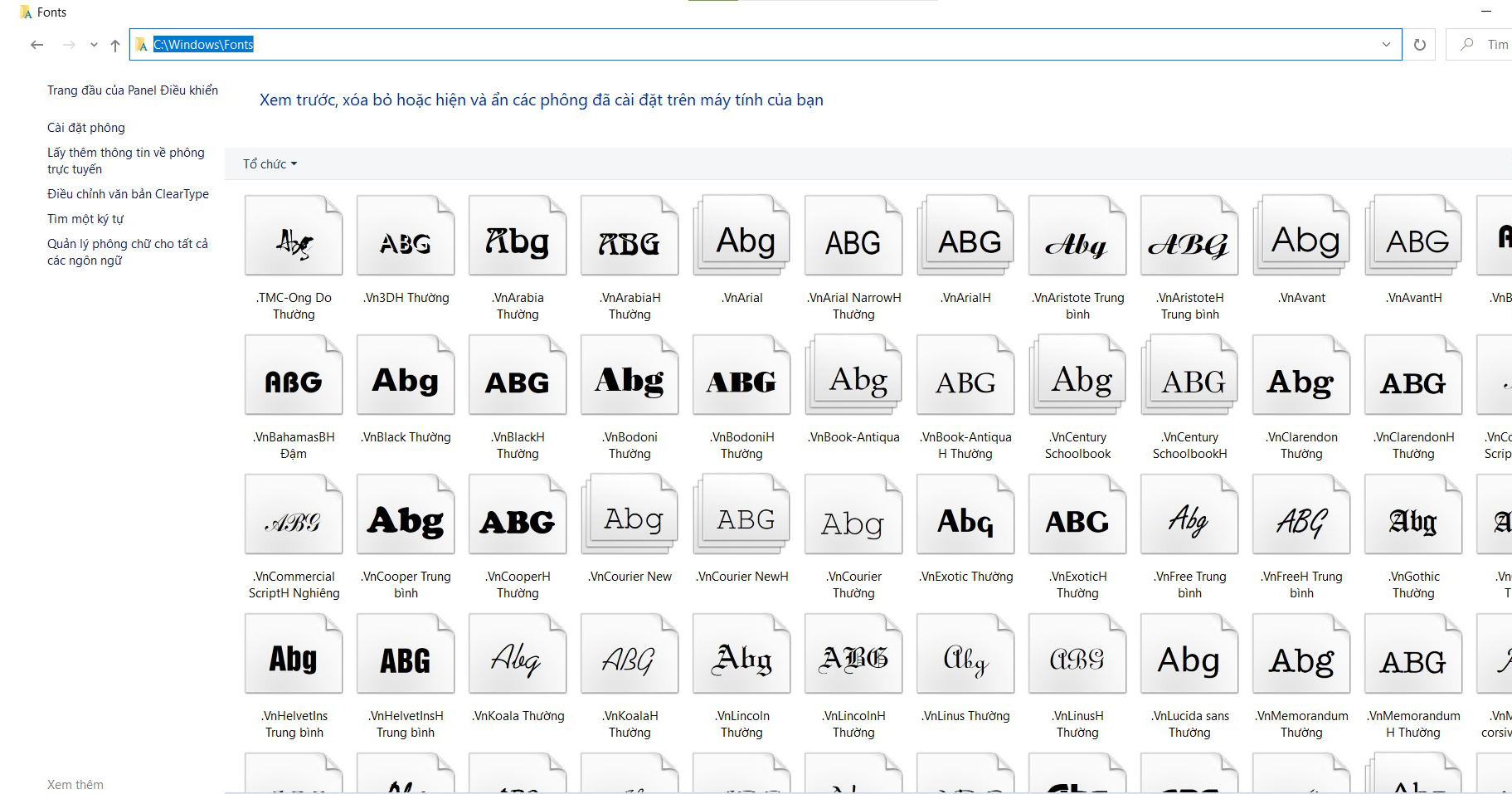Screen dimensions: 1512x794
Task: Select the .VnCooper Trung bình font icon
Action: [406, 514]
